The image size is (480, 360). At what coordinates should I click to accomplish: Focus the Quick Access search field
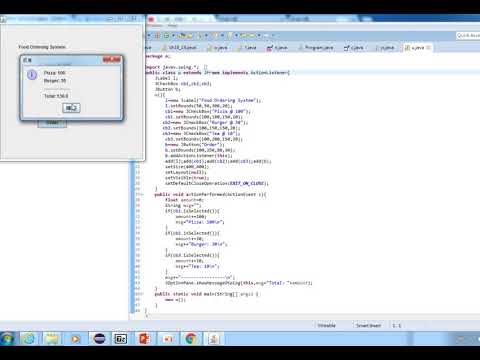468,35
